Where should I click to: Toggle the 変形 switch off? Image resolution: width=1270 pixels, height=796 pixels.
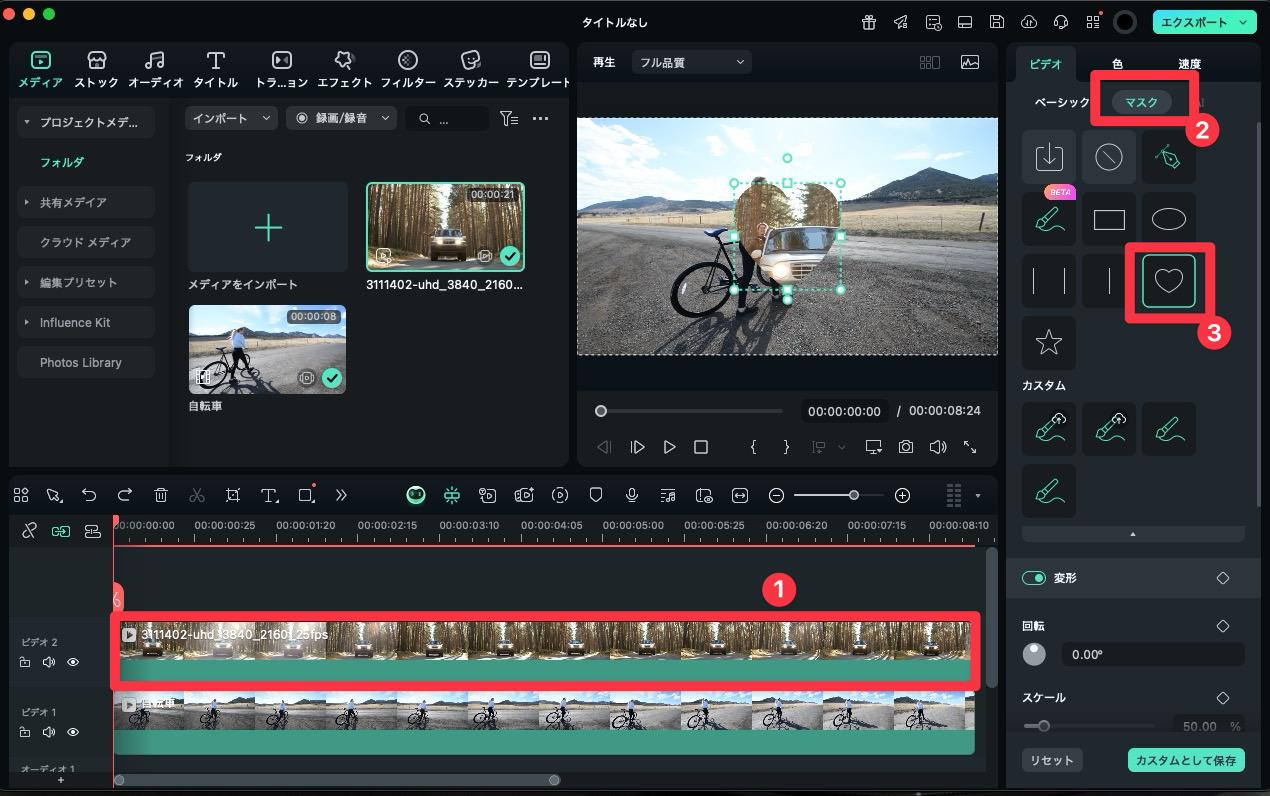1033,578
